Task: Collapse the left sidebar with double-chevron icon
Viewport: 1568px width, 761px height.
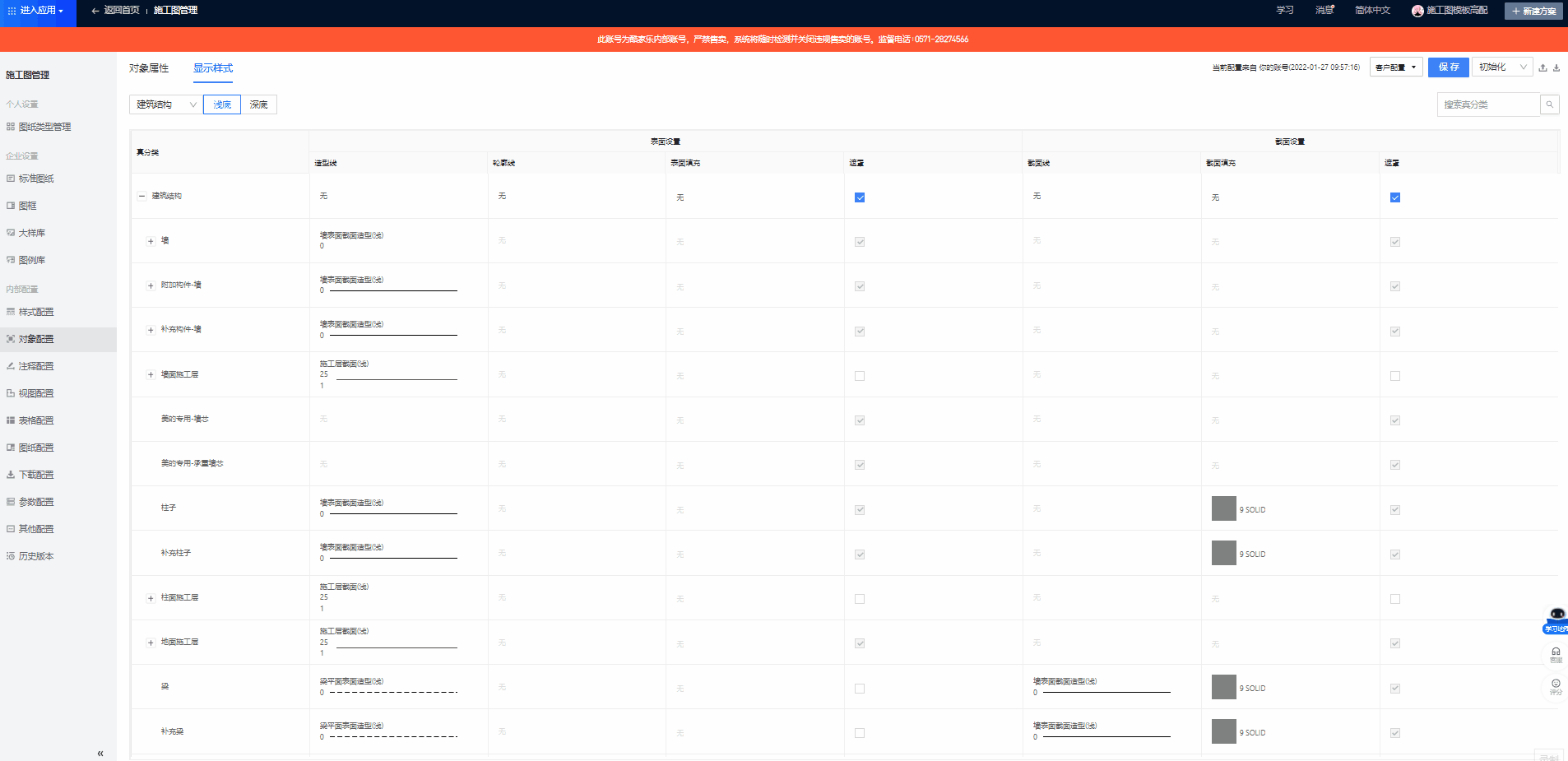Action: click(100, 753)
